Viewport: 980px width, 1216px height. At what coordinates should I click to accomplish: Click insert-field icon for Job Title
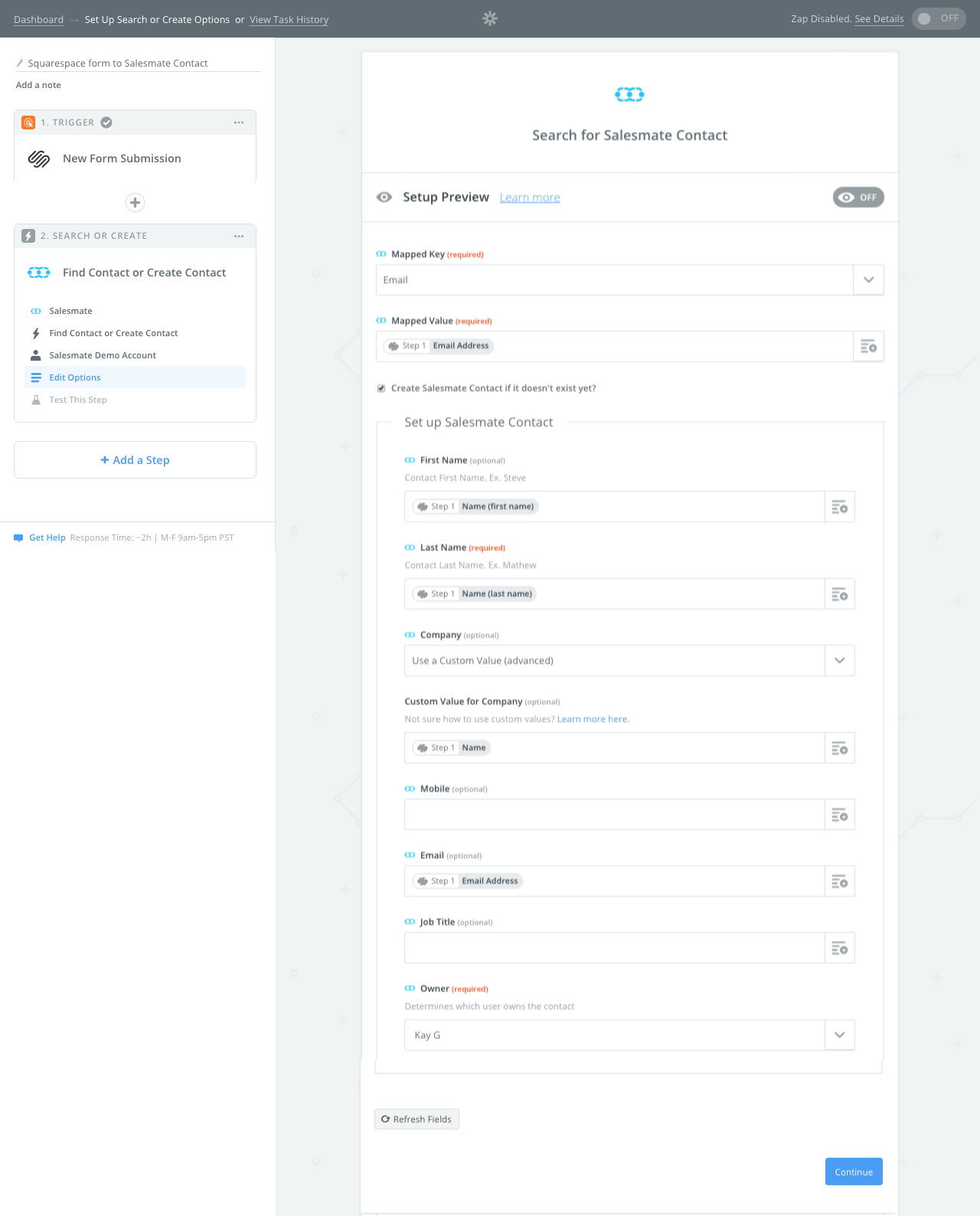coord(839,948)
